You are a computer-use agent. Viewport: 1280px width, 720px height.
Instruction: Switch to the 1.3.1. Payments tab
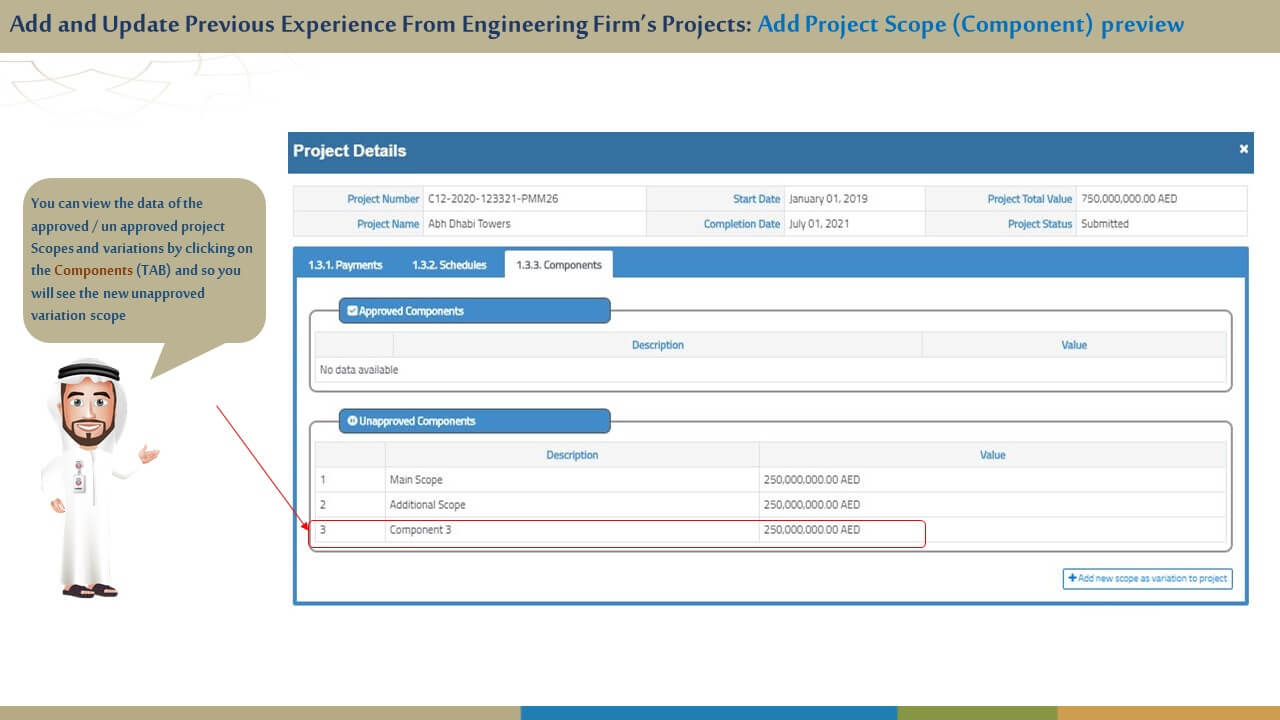click(345, 265)
